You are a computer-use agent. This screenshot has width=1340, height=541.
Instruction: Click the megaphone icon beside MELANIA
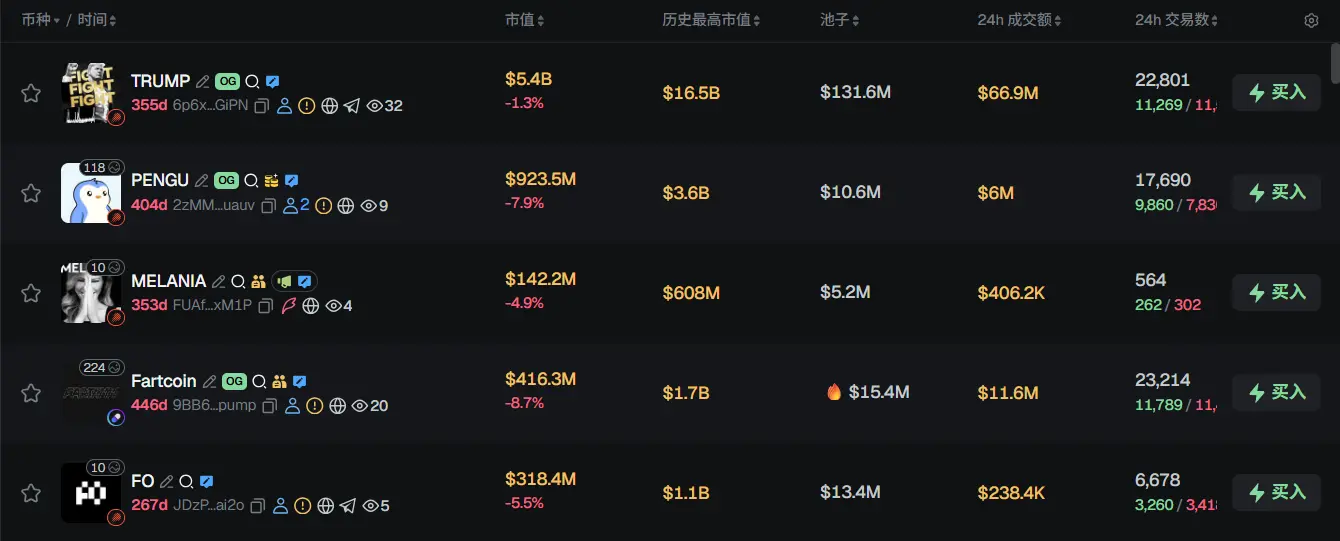coord(285,281)
